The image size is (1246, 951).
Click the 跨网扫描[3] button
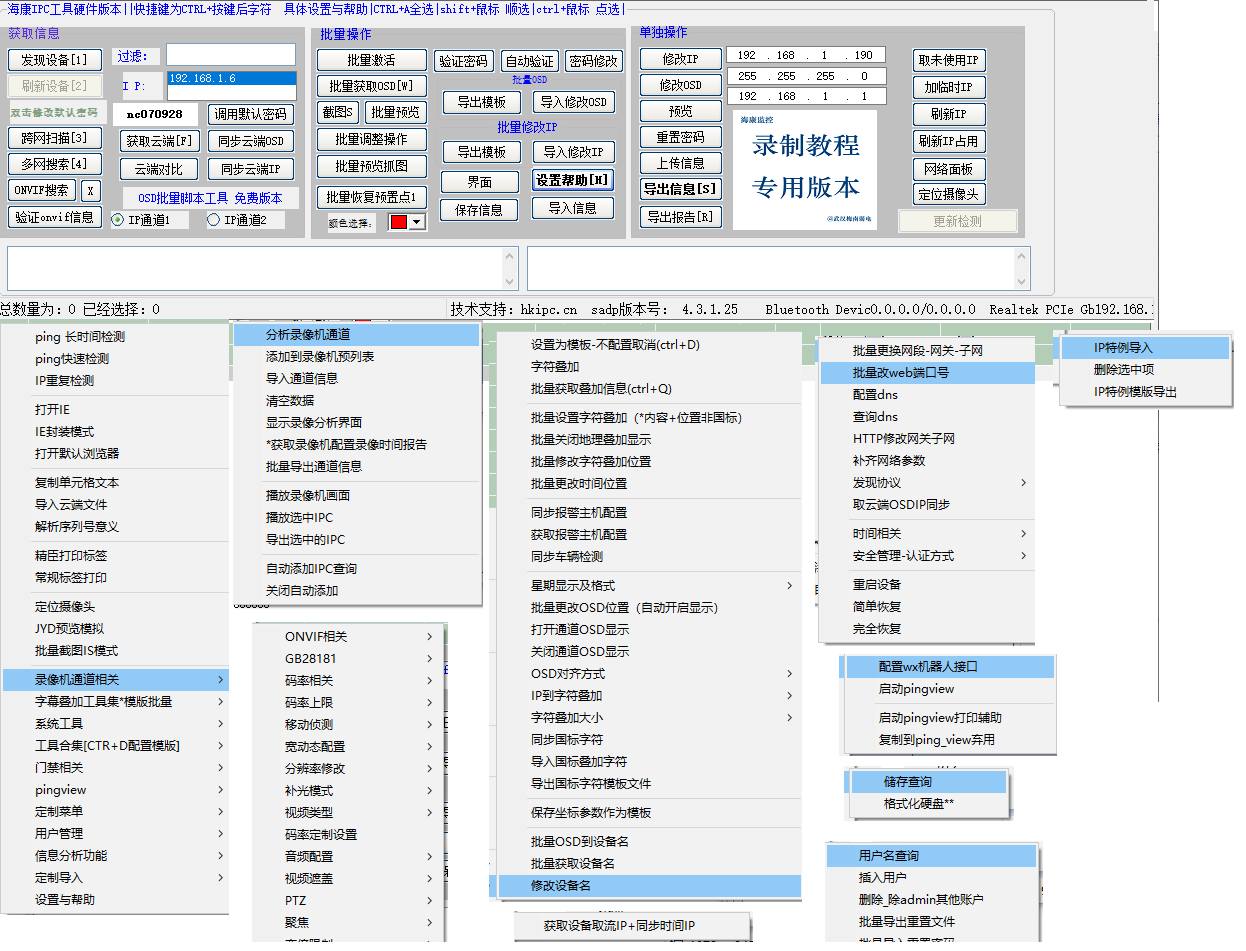[55, 138]
